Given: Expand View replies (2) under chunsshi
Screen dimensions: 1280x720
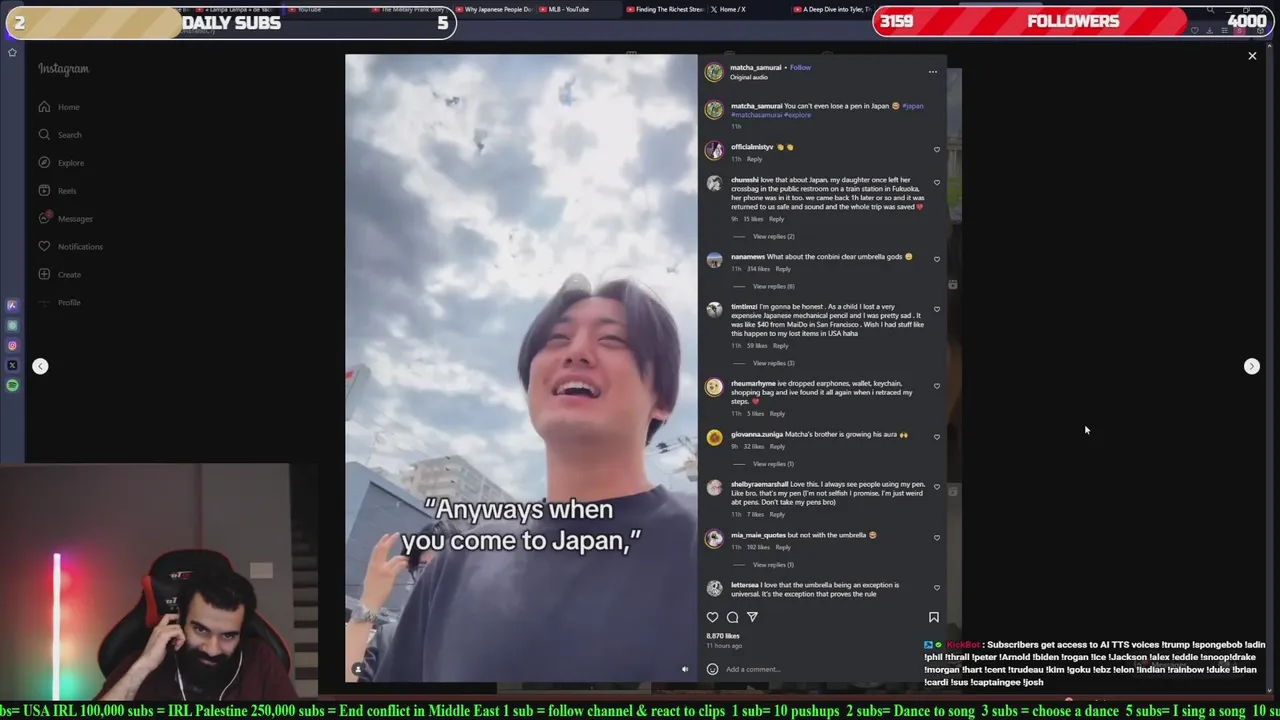Looking at the screenshot, I should [x=773, y=237].
